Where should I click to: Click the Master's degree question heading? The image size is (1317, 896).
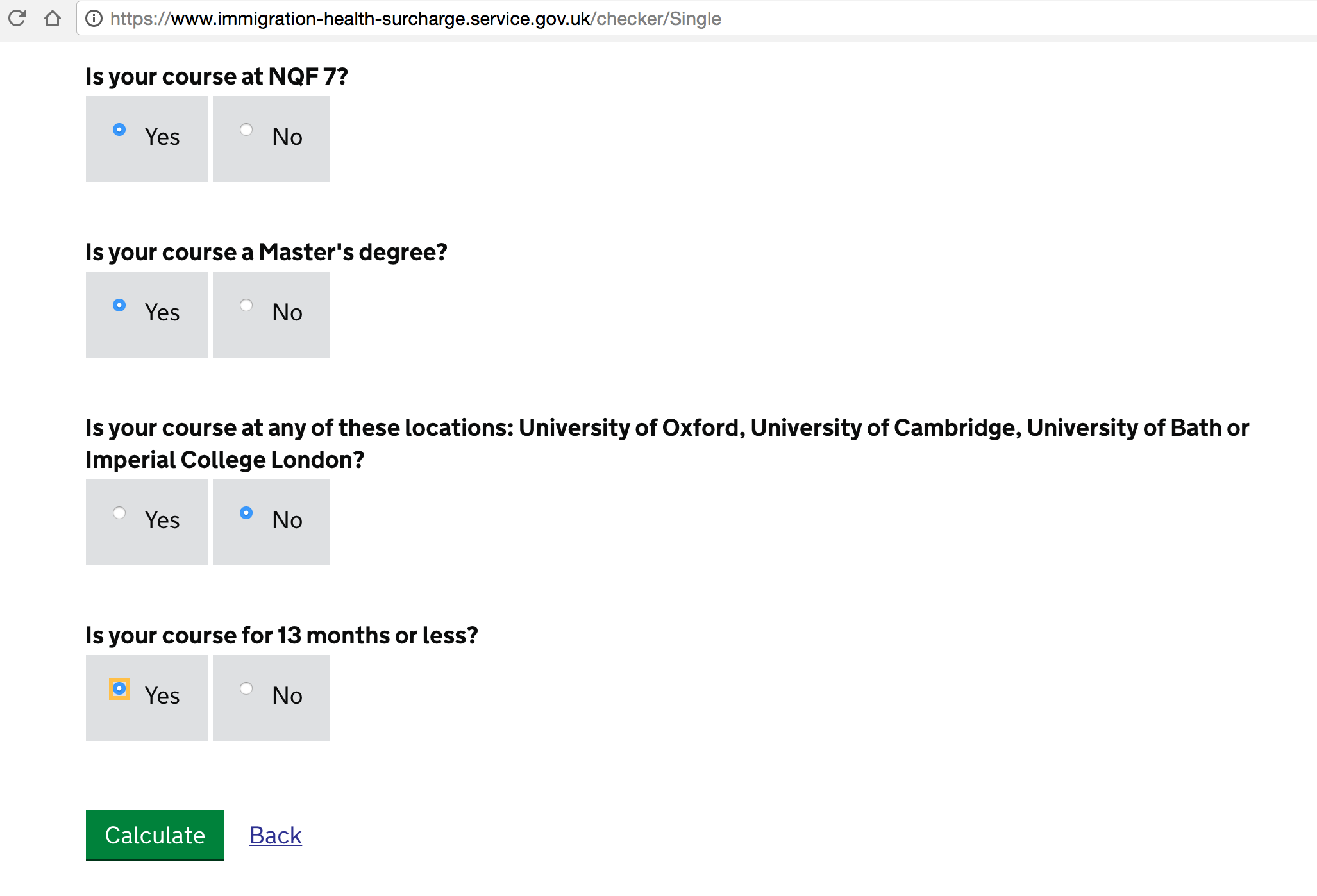(x=266, y=252)
